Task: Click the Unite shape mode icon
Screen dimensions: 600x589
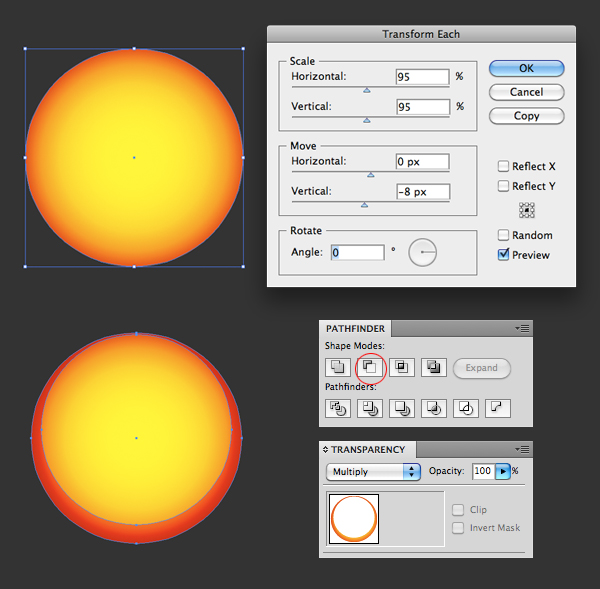Action: click(338, 368)
